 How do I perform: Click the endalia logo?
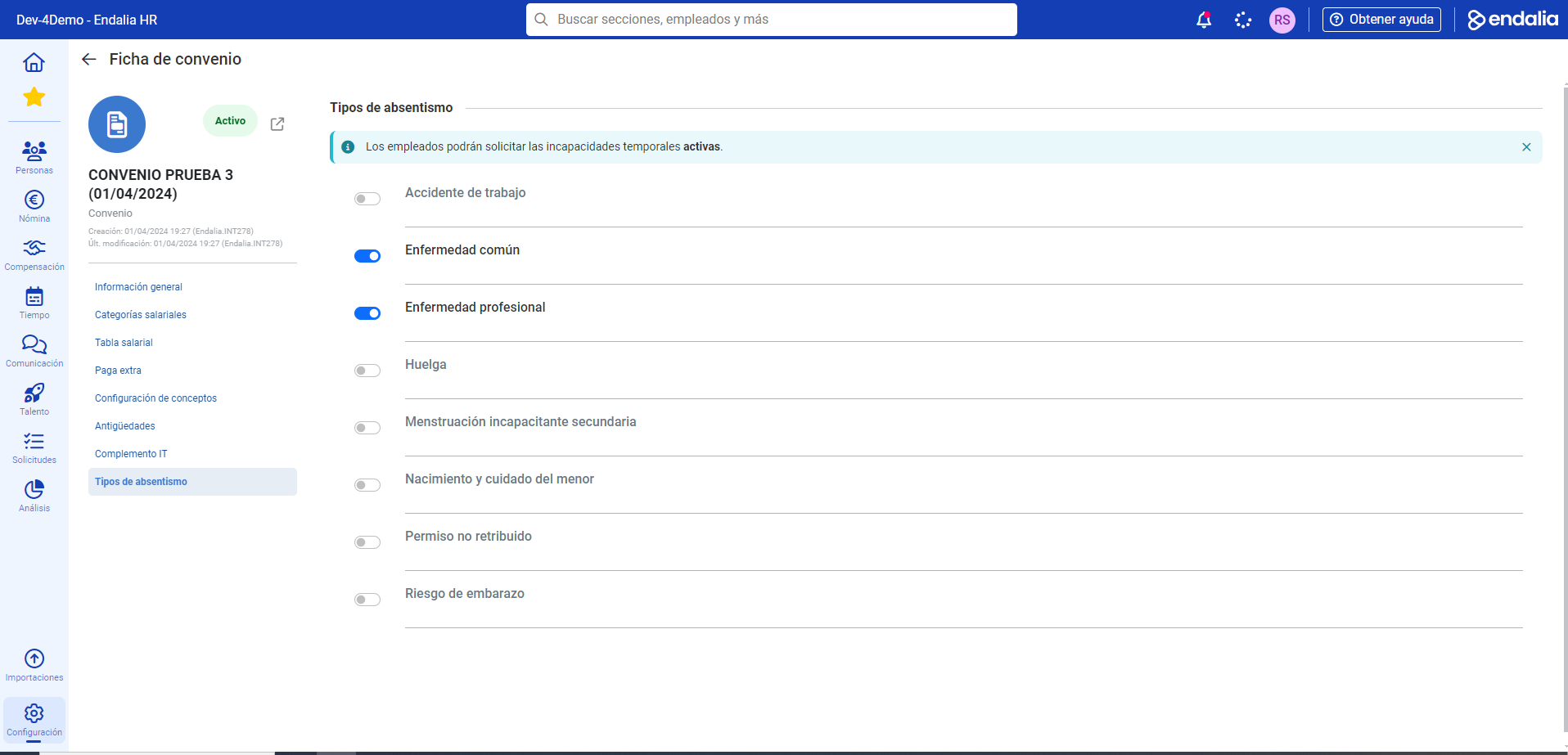click(x=1512, y=20)
